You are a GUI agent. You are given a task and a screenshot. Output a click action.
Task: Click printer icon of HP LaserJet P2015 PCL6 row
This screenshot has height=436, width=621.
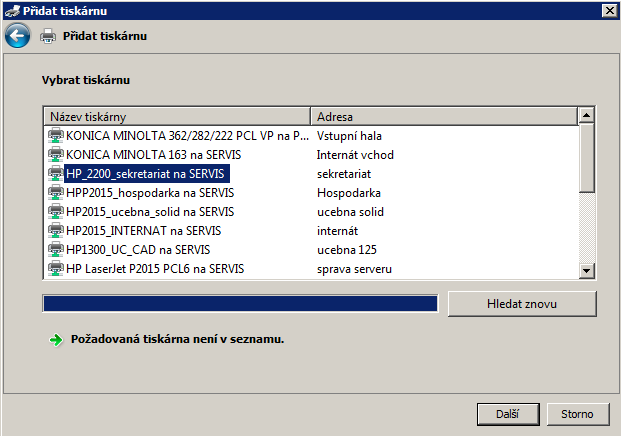point(55,268)
